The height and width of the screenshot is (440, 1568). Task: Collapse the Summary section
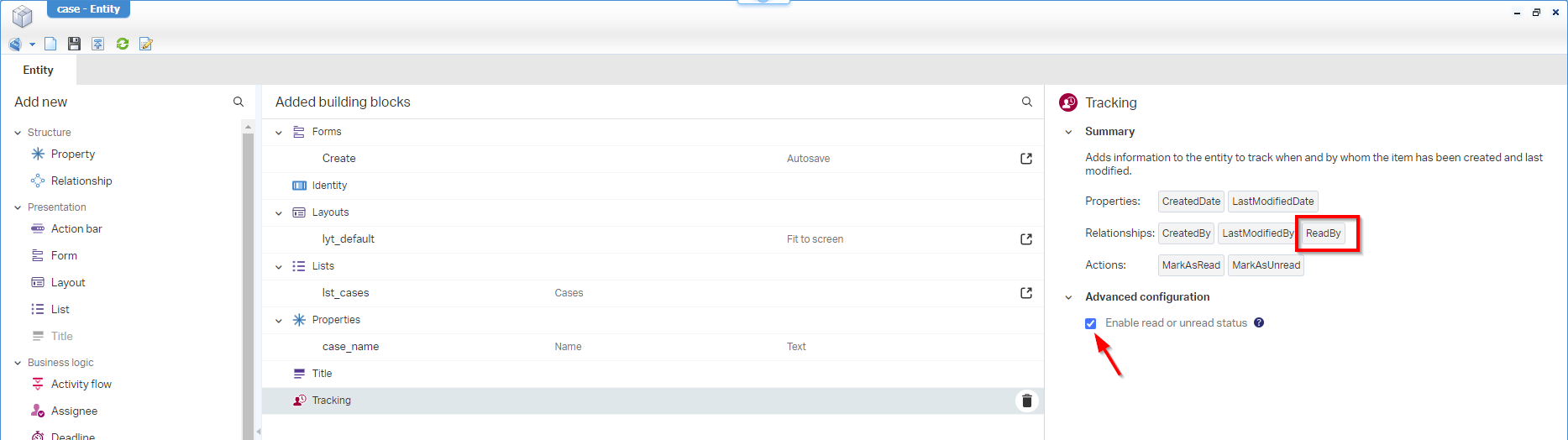coord(1068,132)
